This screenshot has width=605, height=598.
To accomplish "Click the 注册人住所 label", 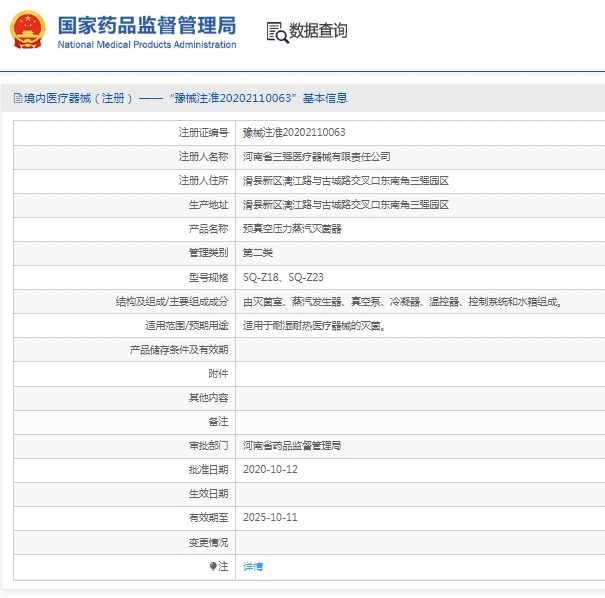I will click(x=203, y=181).
